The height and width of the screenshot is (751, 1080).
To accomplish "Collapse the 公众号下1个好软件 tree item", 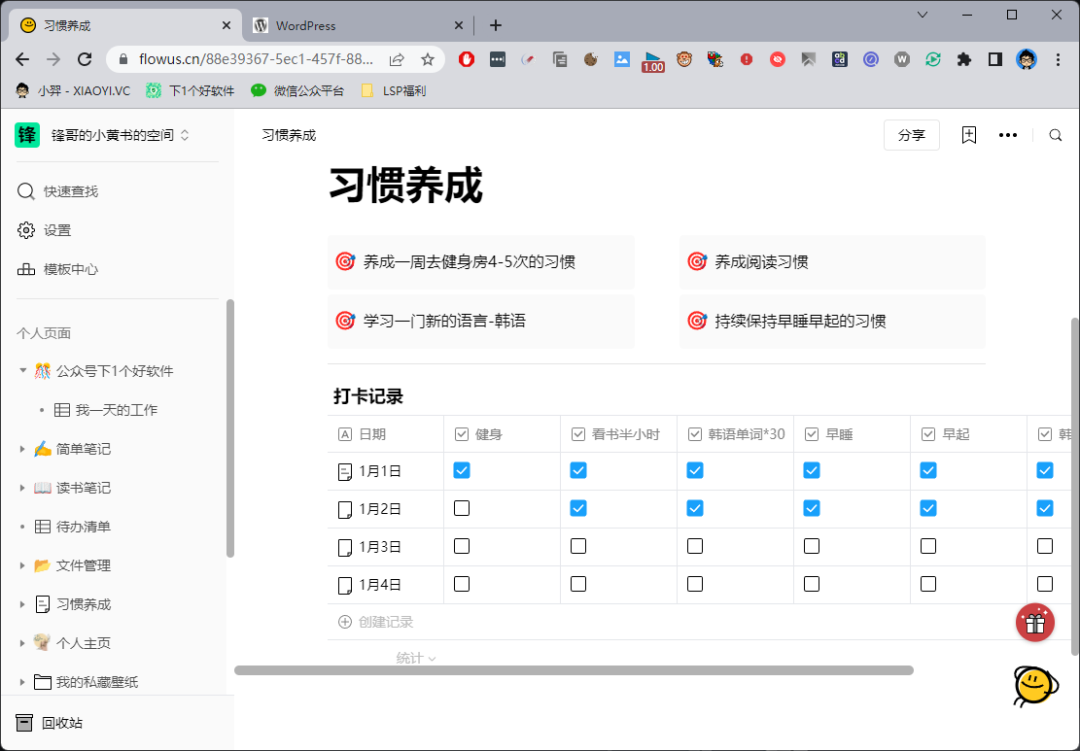I will [x=22, y=371].
